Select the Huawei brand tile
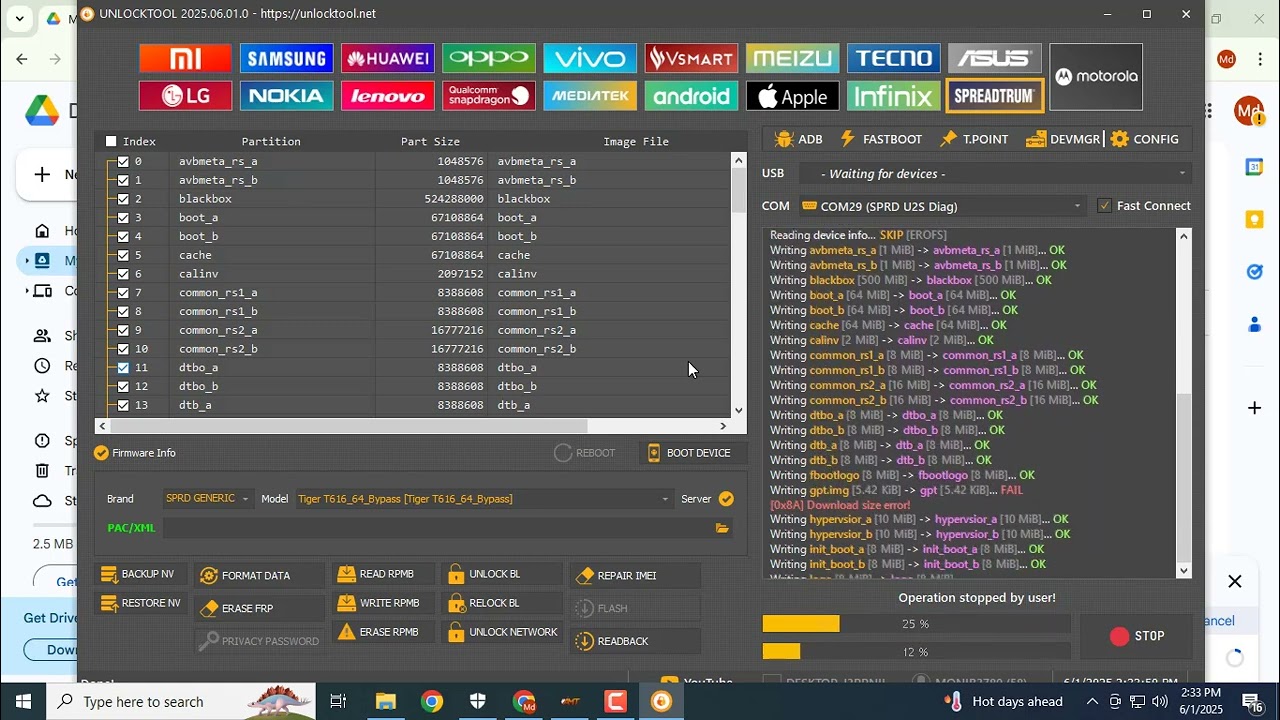 pyautogui.click(x=387, y=58)
